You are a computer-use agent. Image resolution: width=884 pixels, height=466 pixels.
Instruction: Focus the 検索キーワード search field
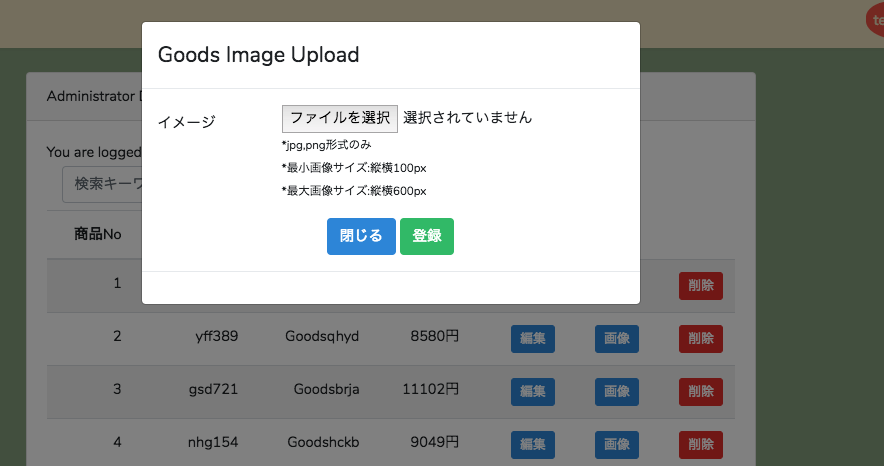point(101,185)
